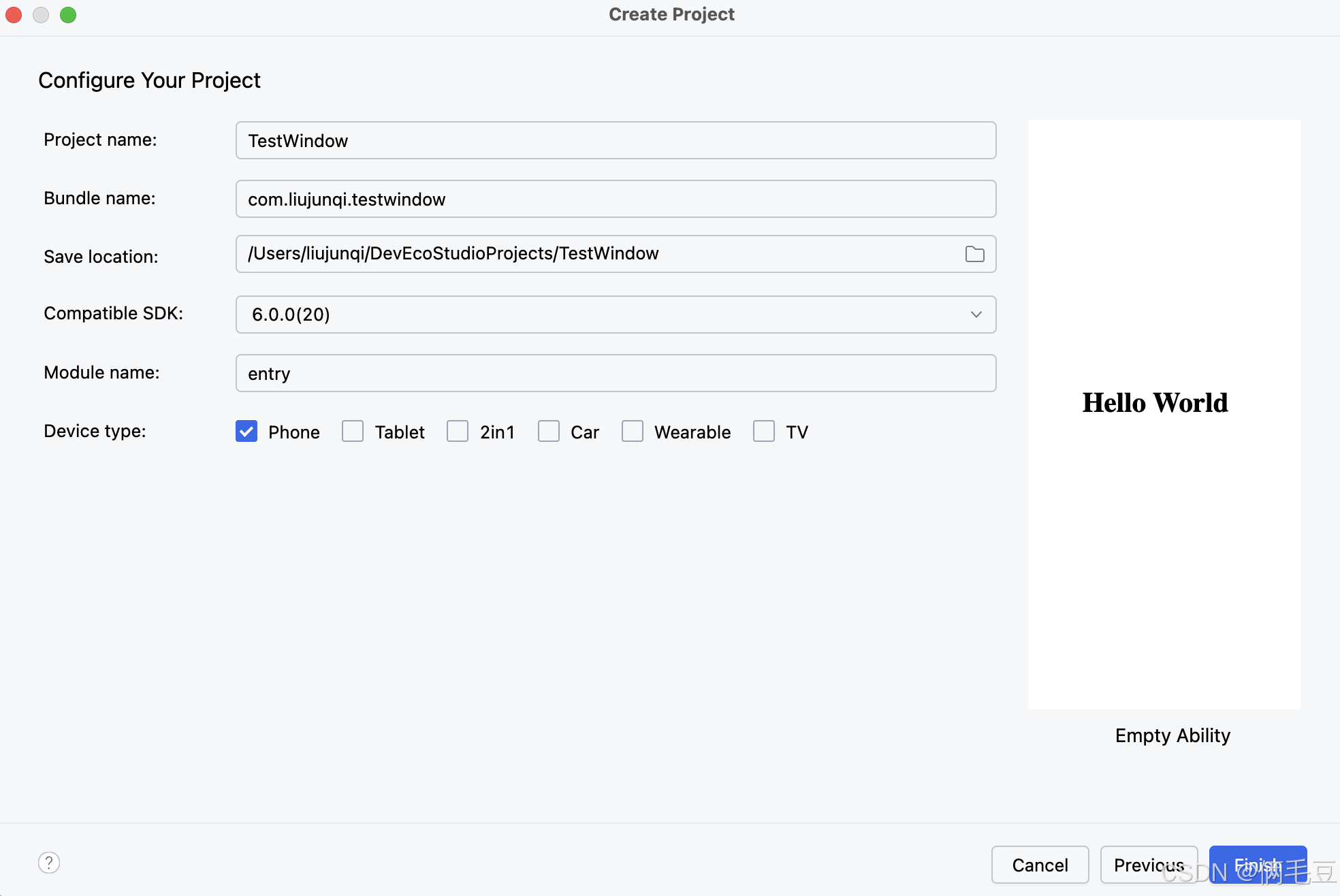Enable the Tablet device type checkbox
The image size is (1340, 896).
click(x=353, y=431)
